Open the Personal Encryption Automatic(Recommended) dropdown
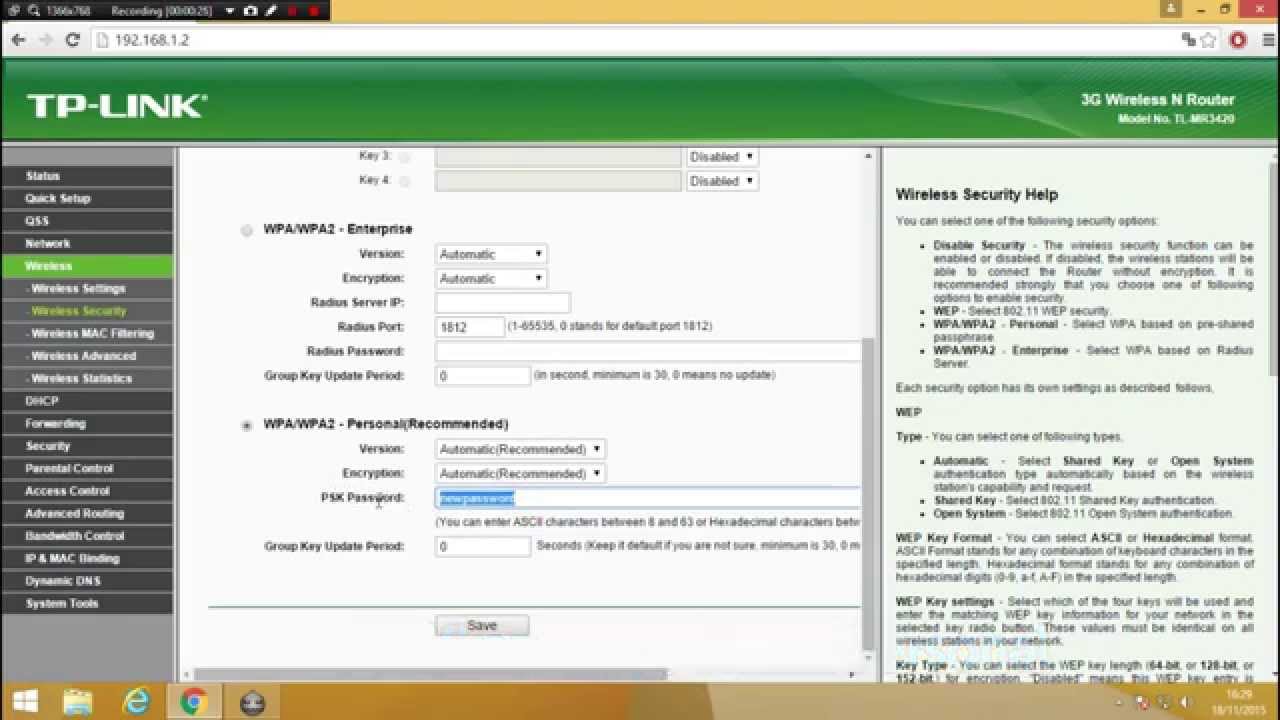The width and height of the screenshot is (1280, 720). point(520,473)
